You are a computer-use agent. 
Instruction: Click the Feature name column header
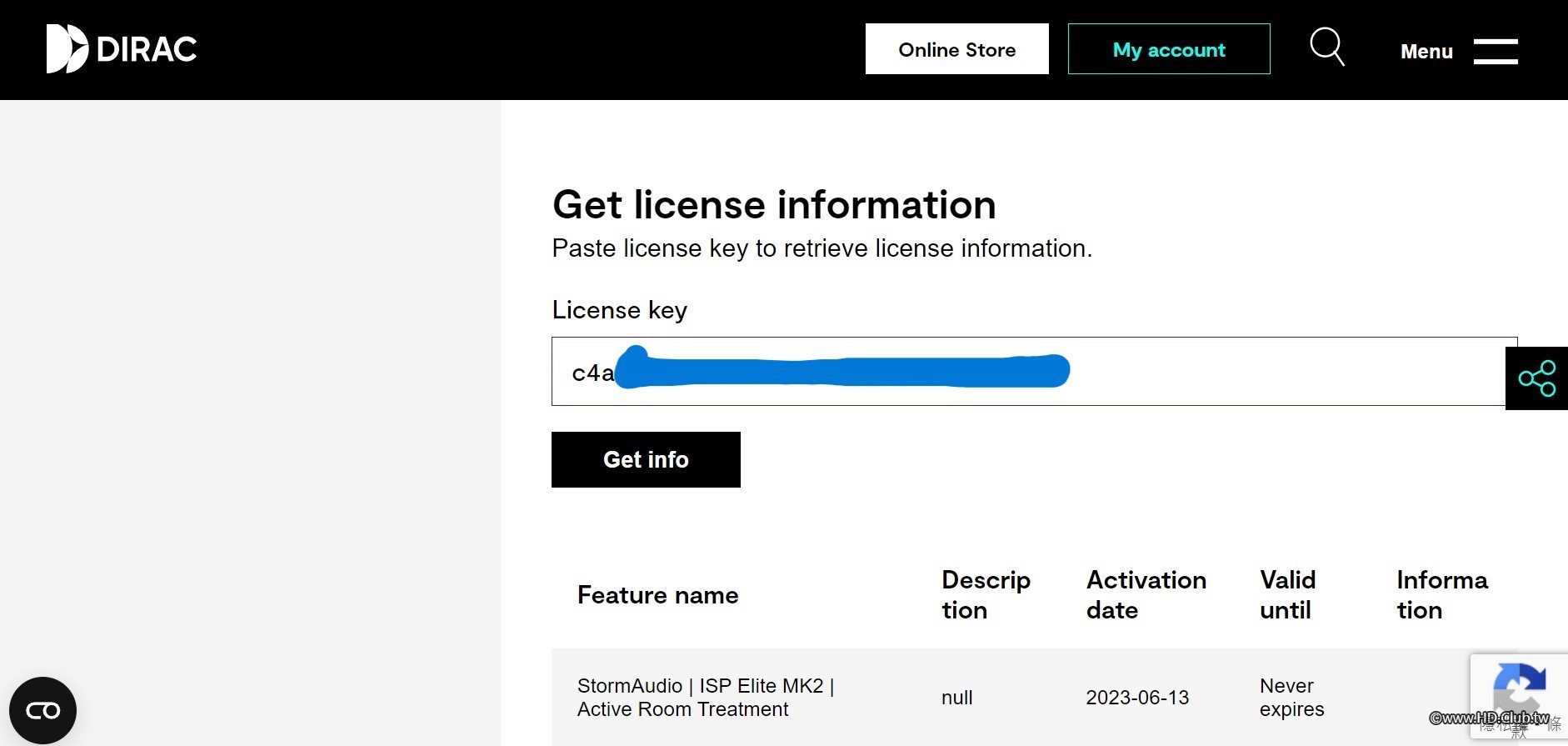(657, 595)
